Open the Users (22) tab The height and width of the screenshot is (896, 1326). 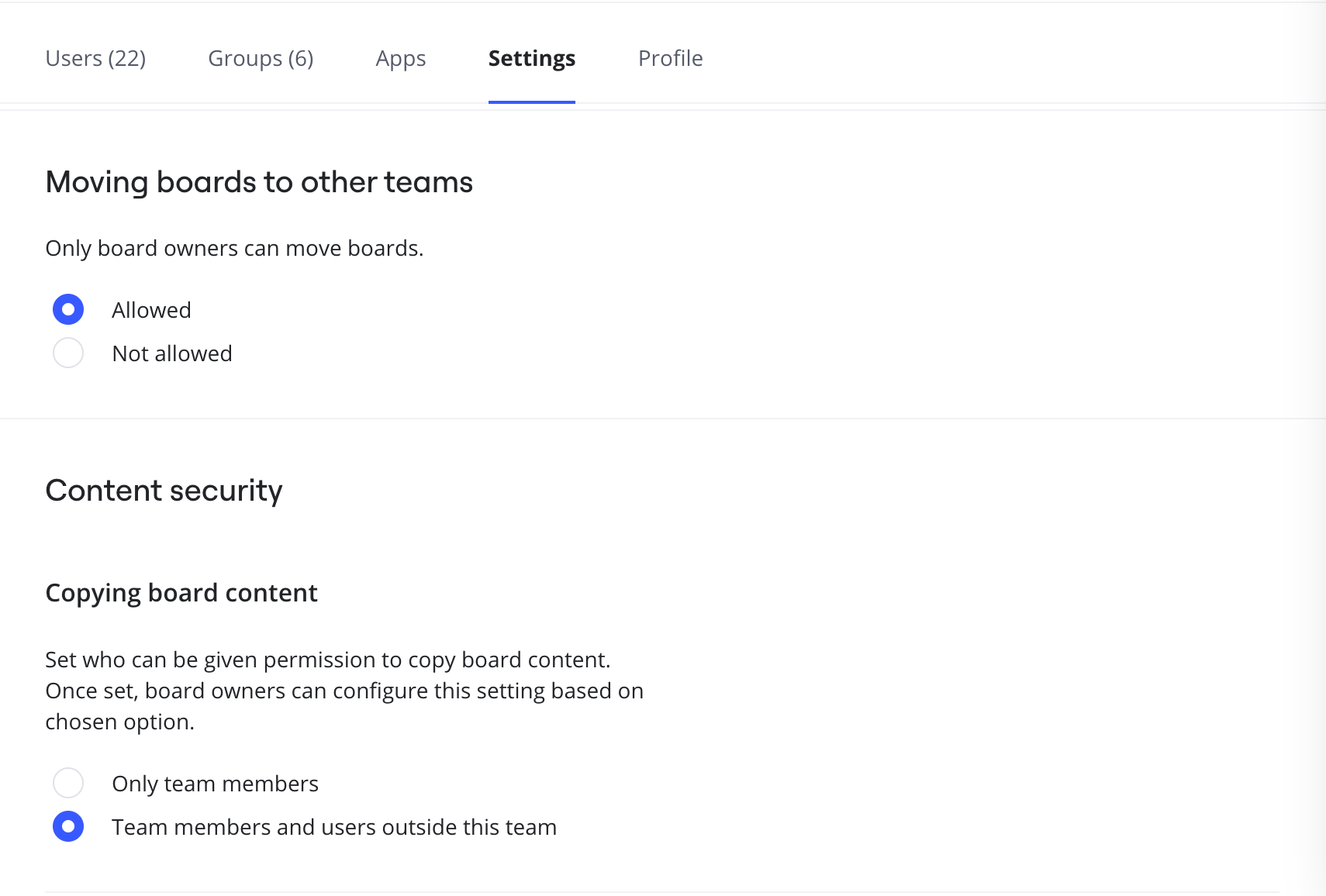(95, 59)
